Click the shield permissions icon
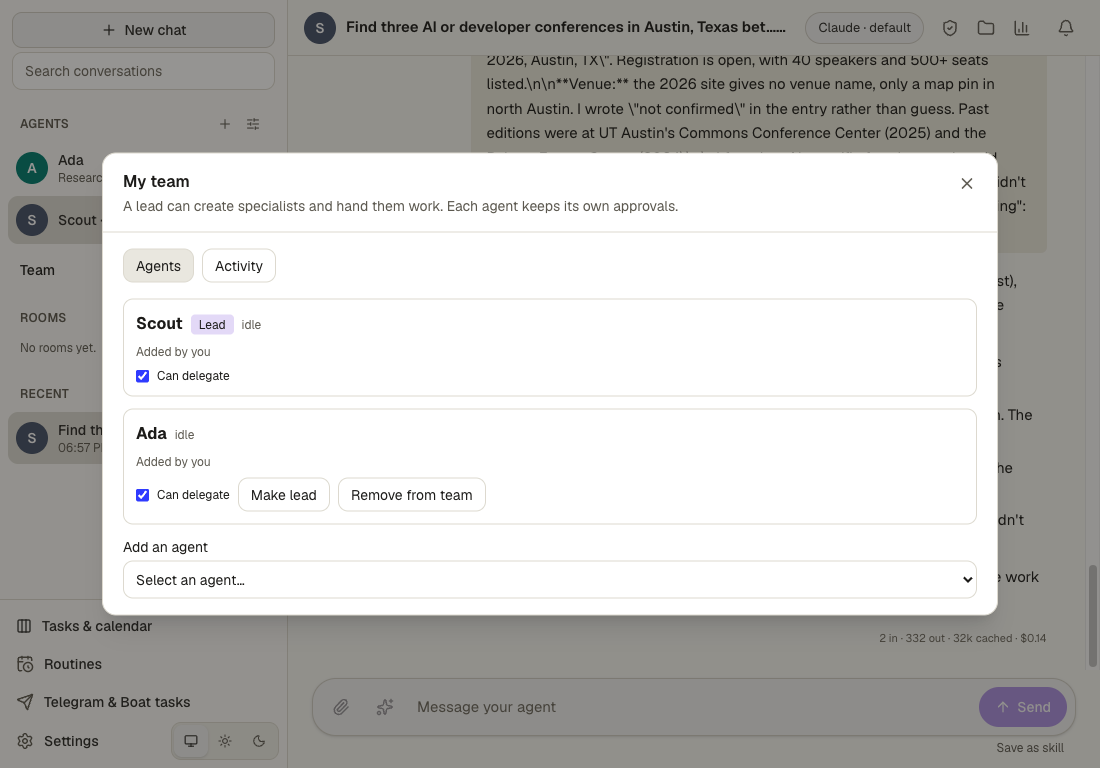The width and height of the screenshot is (1100, 768). point(950,28)
